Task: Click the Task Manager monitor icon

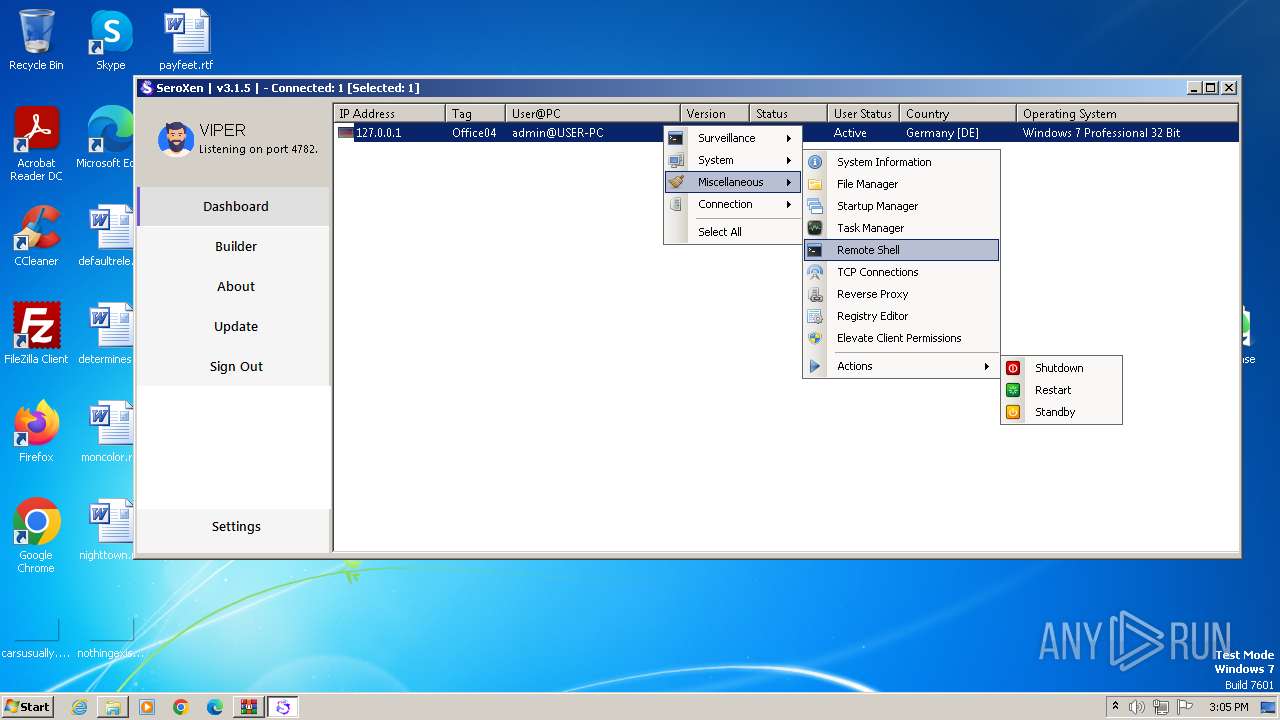Action: coord(815,228)
